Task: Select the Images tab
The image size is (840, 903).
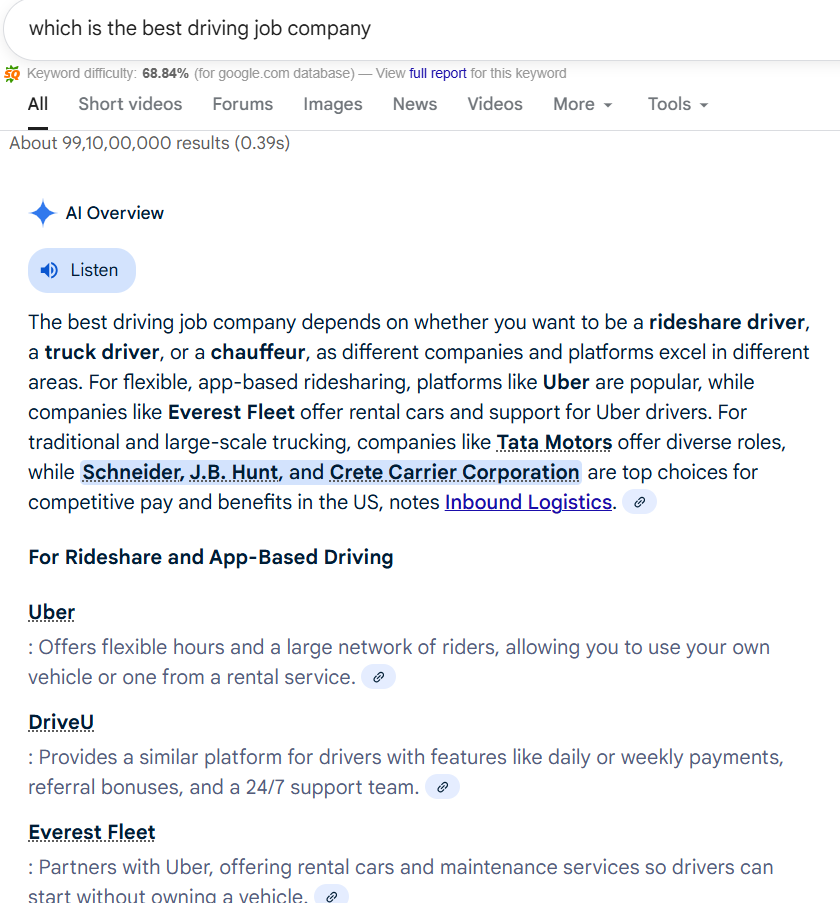Action: click(x=333, y=104)
